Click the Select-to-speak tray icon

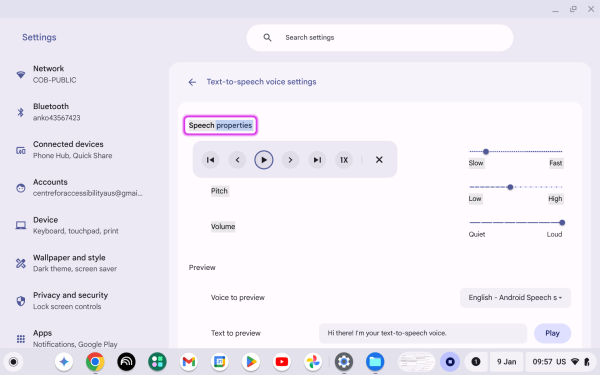tap(450, 362)
